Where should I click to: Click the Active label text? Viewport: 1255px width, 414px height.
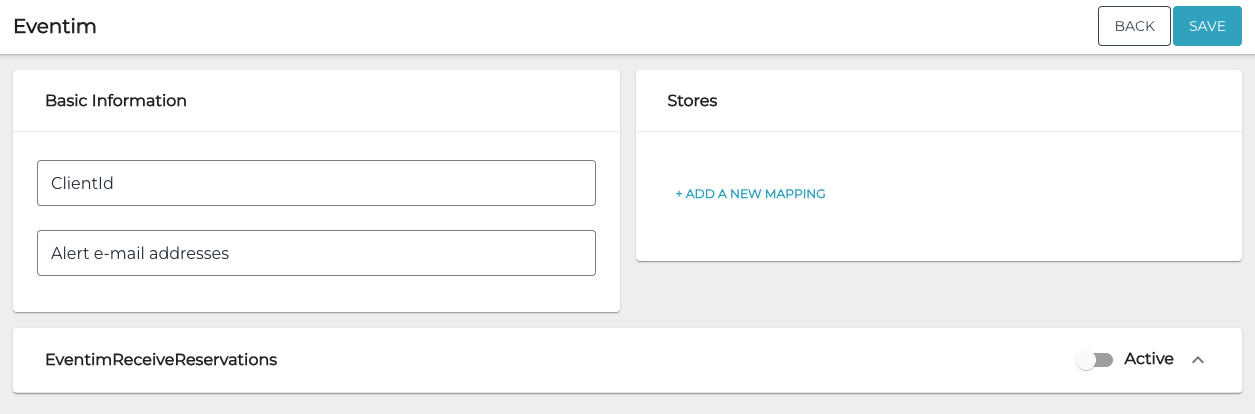coord(1148,359)
